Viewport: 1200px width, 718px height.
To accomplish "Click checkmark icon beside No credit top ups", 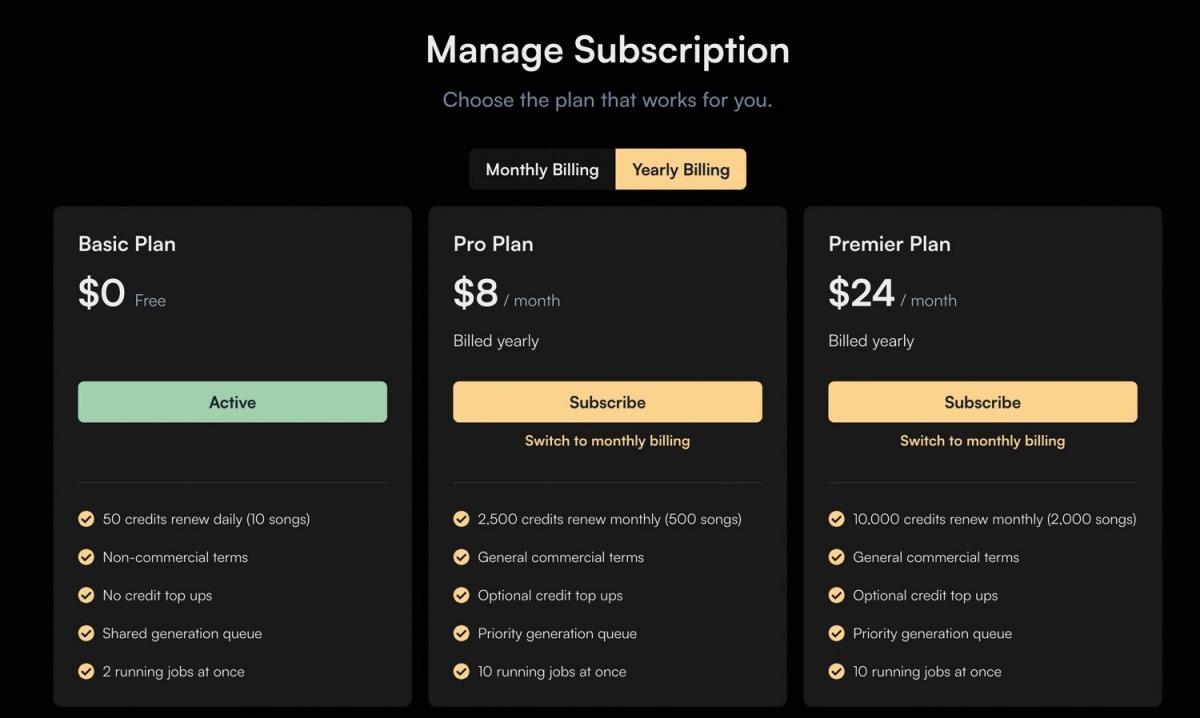I will coord(86,595).
